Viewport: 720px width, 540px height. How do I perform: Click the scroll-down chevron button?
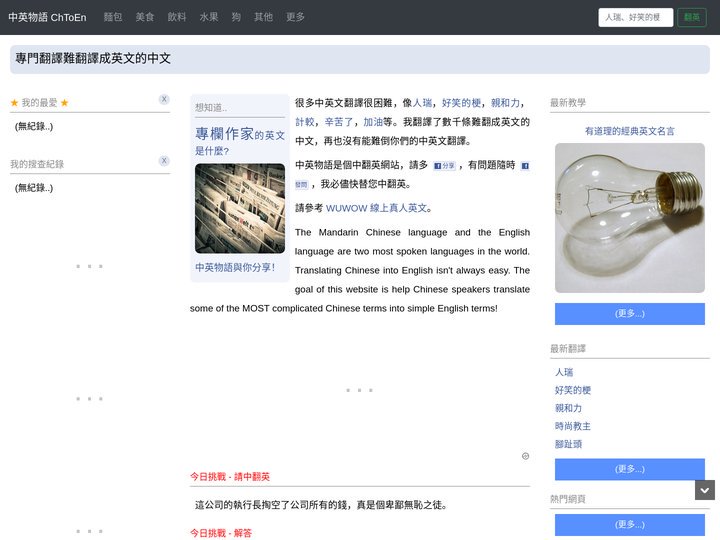pyautogui.click(x=705, y=490)
